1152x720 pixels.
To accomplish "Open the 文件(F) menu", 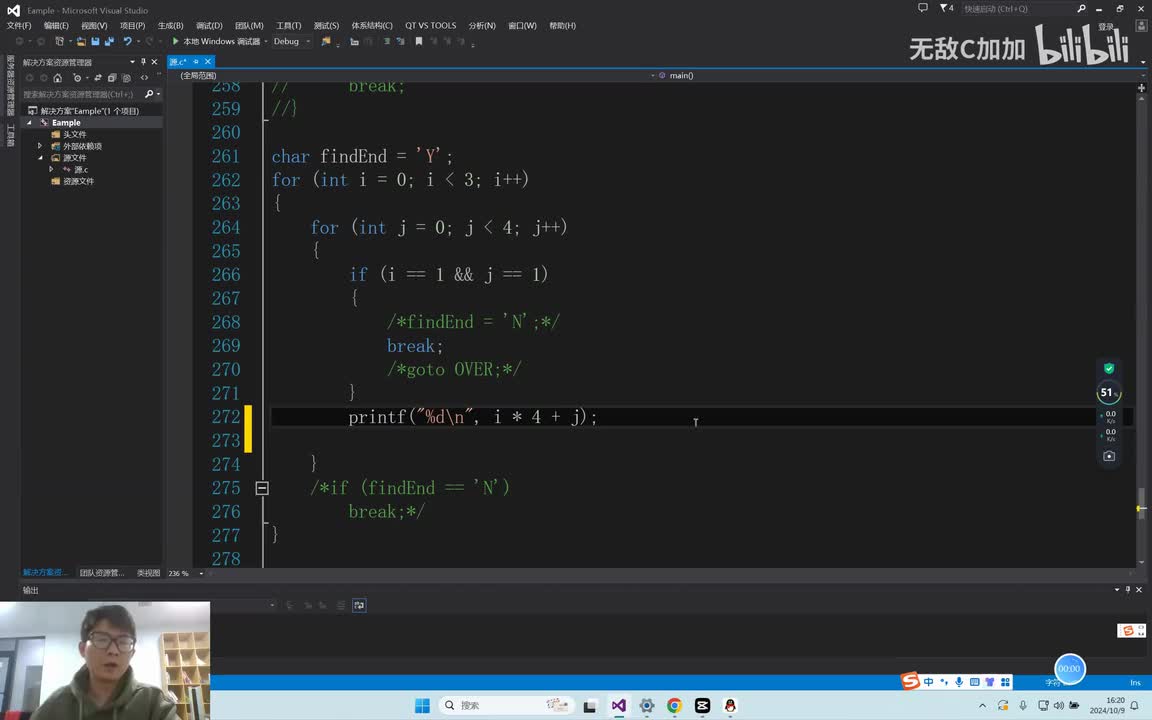I will coord(19,25).
